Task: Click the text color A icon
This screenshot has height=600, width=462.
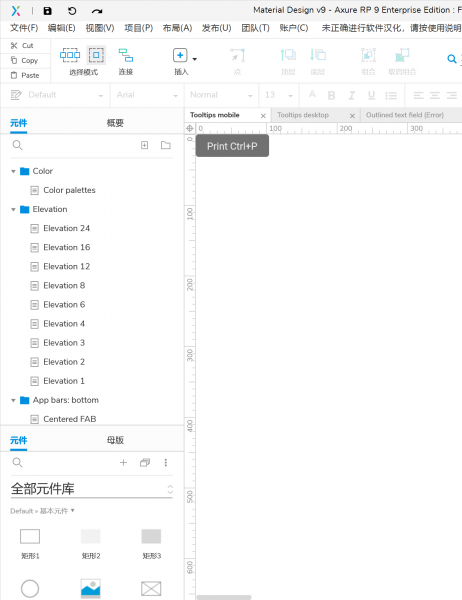Action: (x=312, y=95)
